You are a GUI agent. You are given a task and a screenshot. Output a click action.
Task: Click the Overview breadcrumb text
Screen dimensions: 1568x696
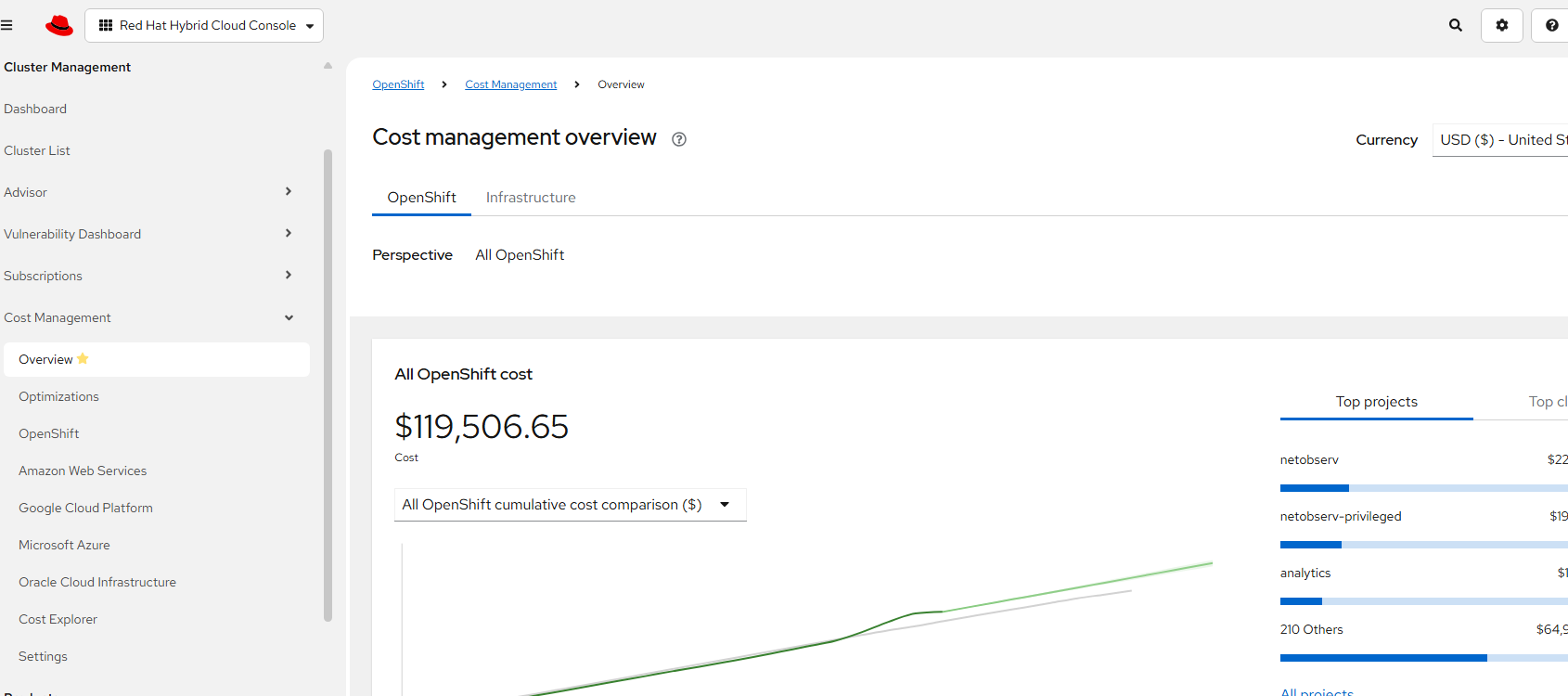click(621, 84)
